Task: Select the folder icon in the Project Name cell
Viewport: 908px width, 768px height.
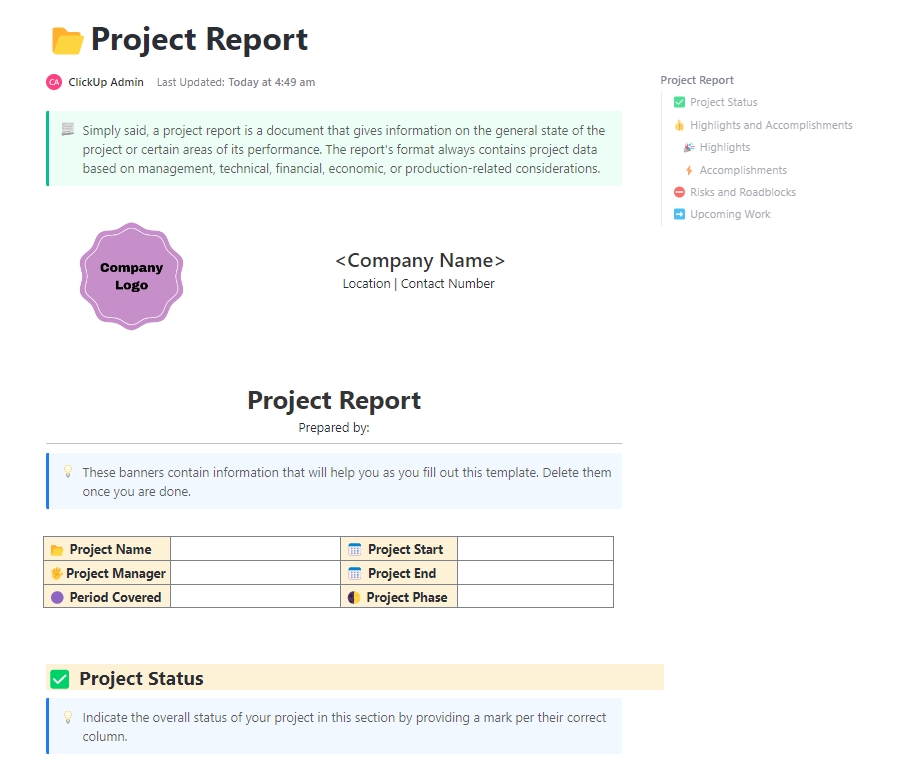Action: pyautogui.click(x=58, y=549)
